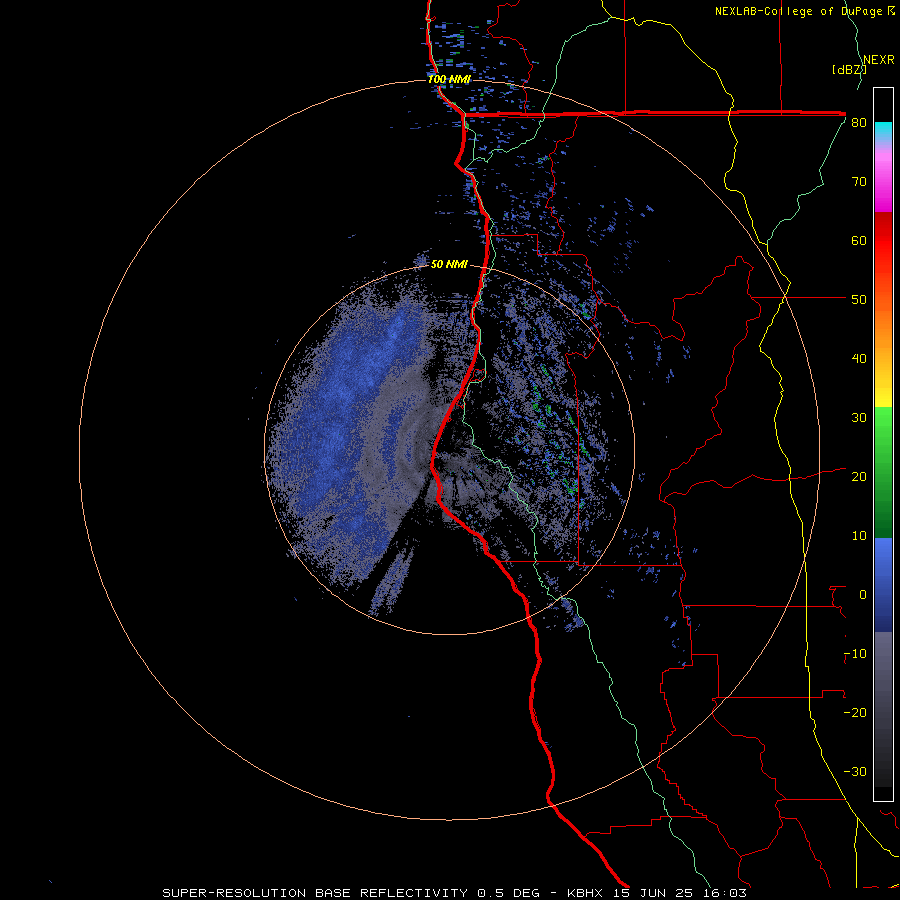The height and width of the screenshot is (900, 900).
Task: Click the -10 value on dBZ scale
Action: tap(855, 654)
